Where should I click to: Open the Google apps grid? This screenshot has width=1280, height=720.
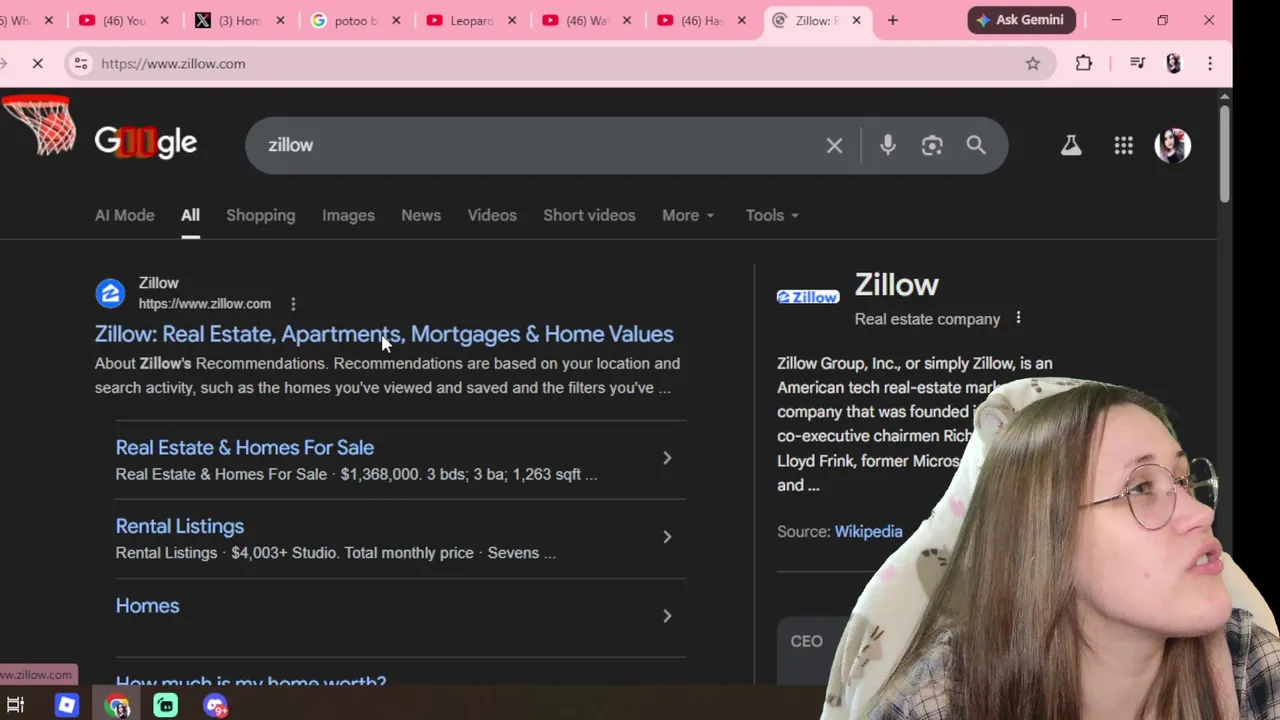pyautogui.click(x=1123, y=146)
